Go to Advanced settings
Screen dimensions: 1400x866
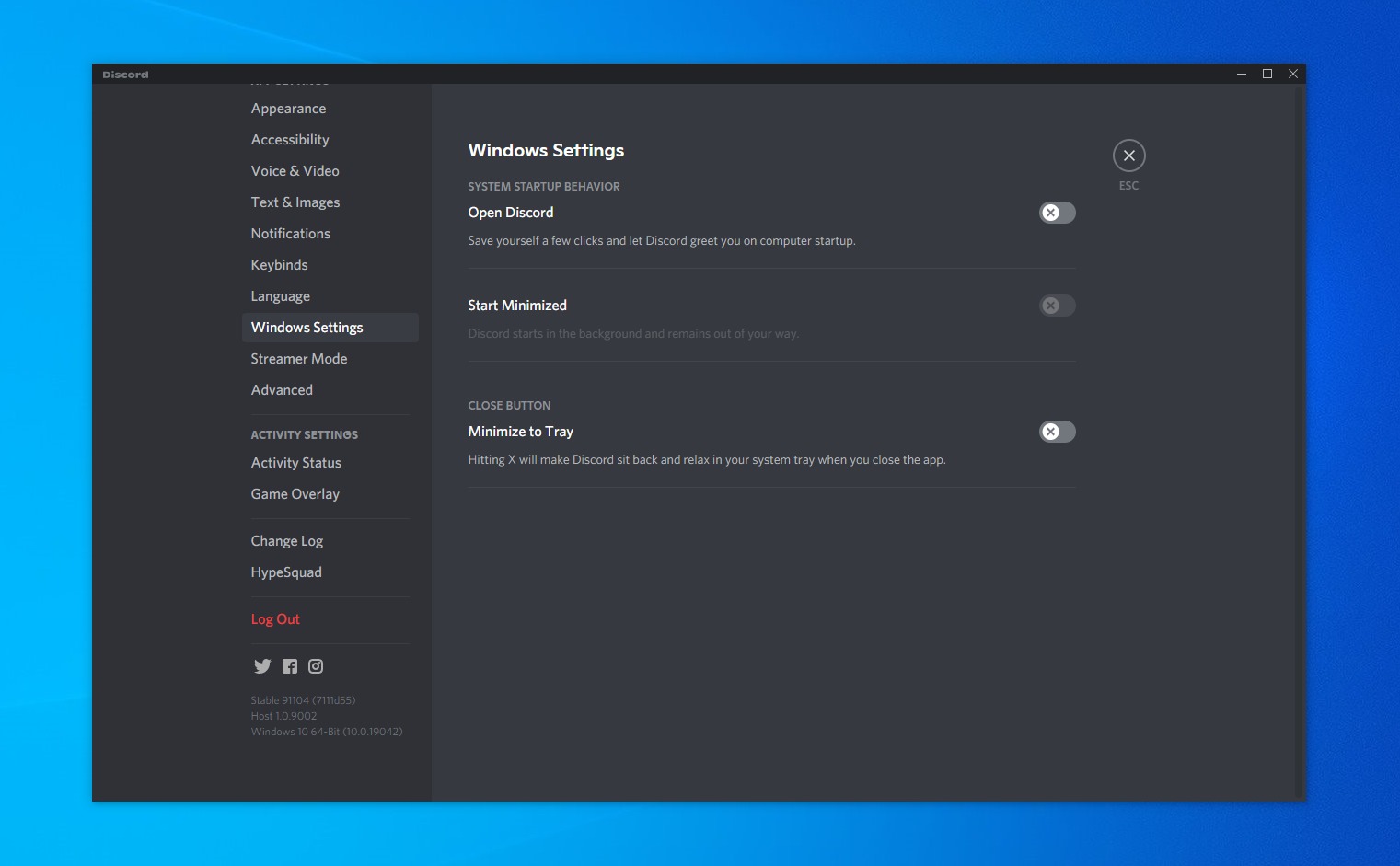(330, 390)
